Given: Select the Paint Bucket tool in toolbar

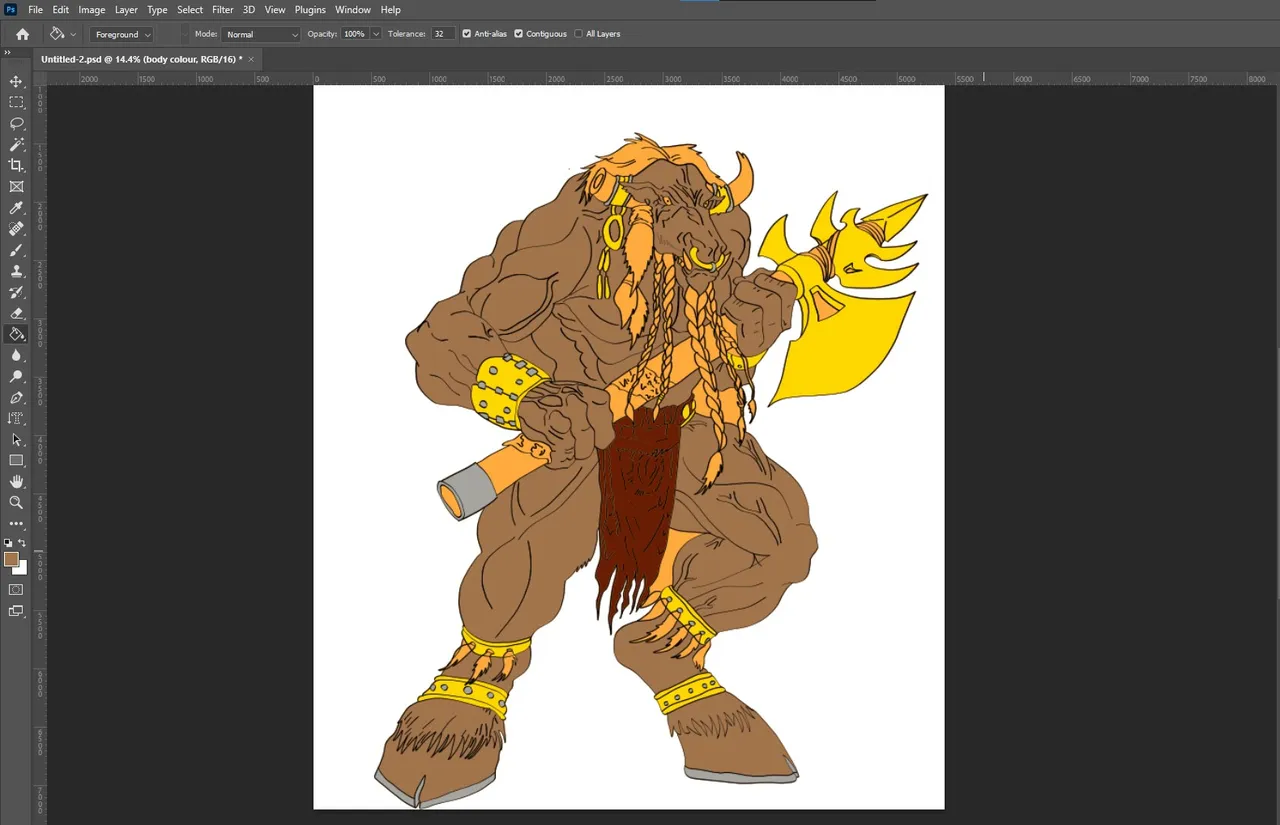Looking at the screenshot, I should pyautogui.click(x=16, y=334).
